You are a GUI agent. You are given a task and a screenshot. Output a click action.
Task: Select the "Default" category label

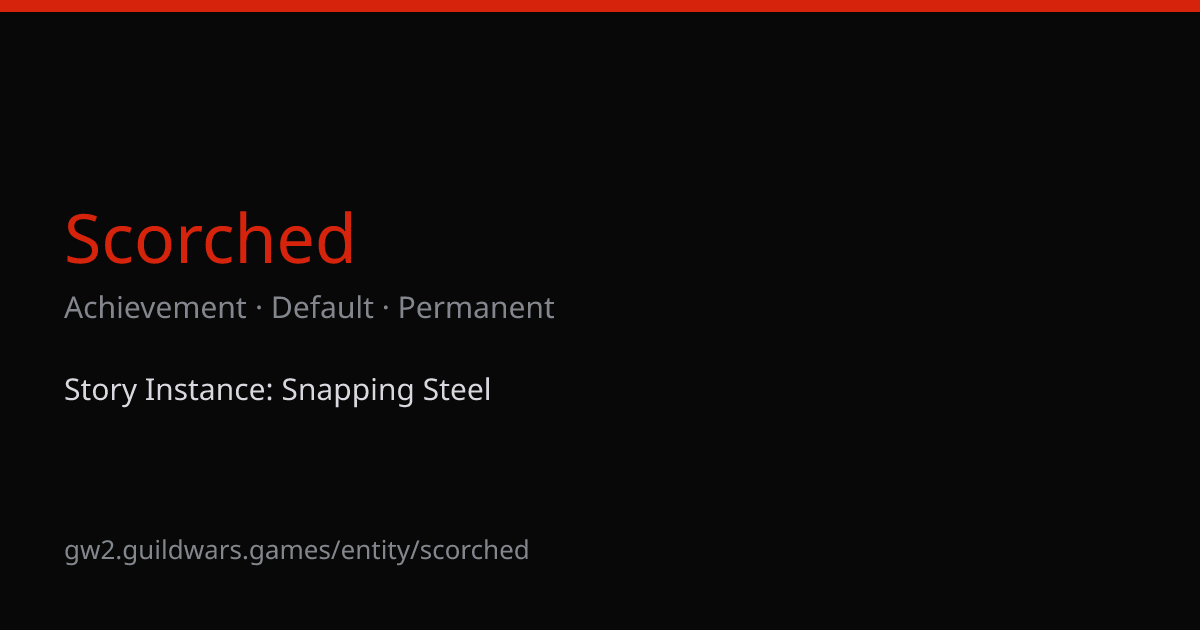tap(322, 308)
